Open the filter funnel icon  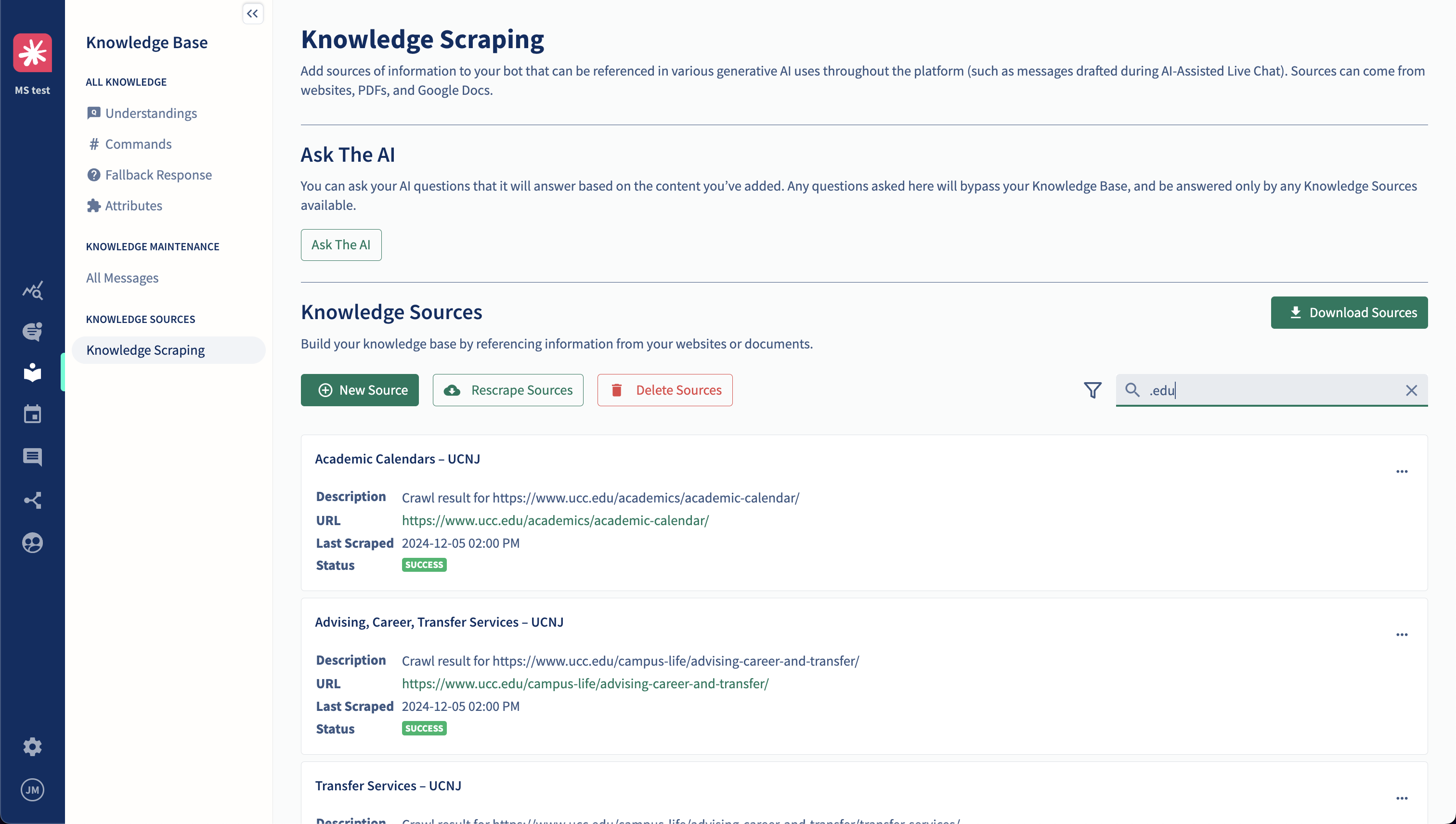coord(1092,390)
